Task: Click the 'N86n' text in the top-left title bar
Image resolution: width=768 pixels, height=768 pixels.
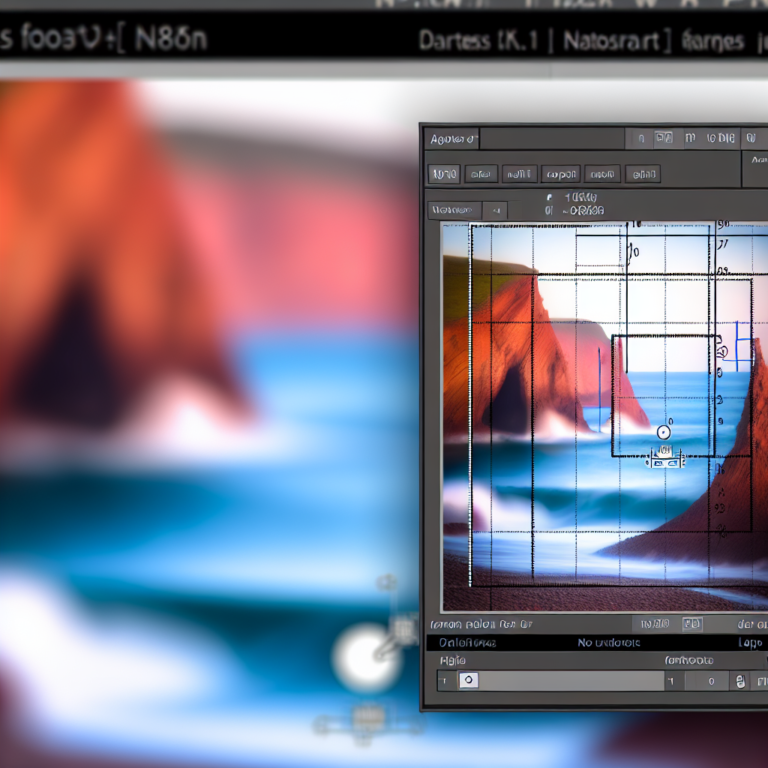Action: click(x=171, y=40)
